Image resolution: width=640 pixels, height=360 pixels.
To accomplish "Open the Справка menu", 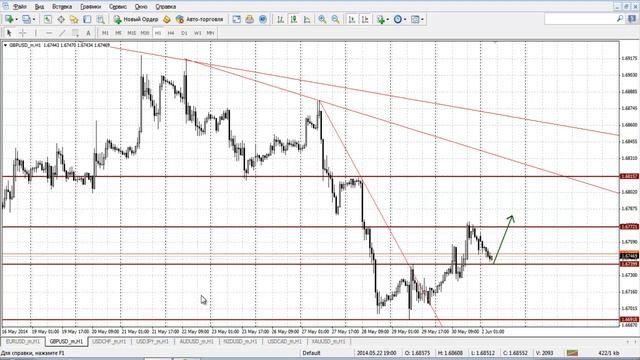I will [x=166, y=7].
